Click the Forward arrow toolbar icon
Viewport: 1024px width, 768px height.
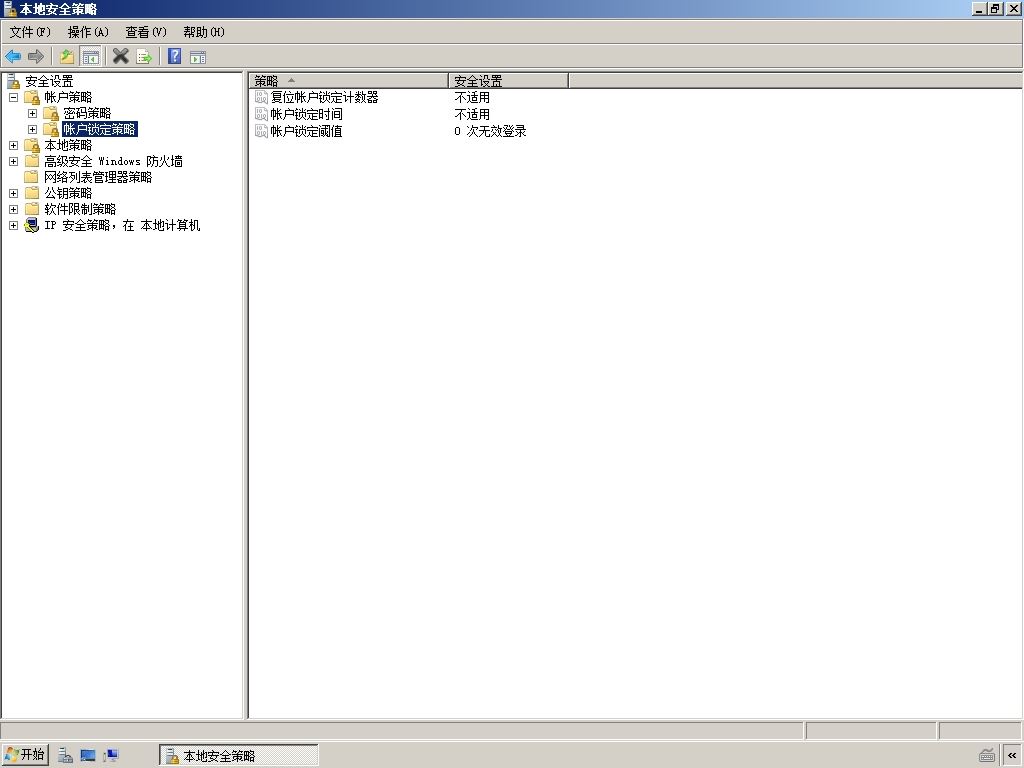tap(36, 57)
